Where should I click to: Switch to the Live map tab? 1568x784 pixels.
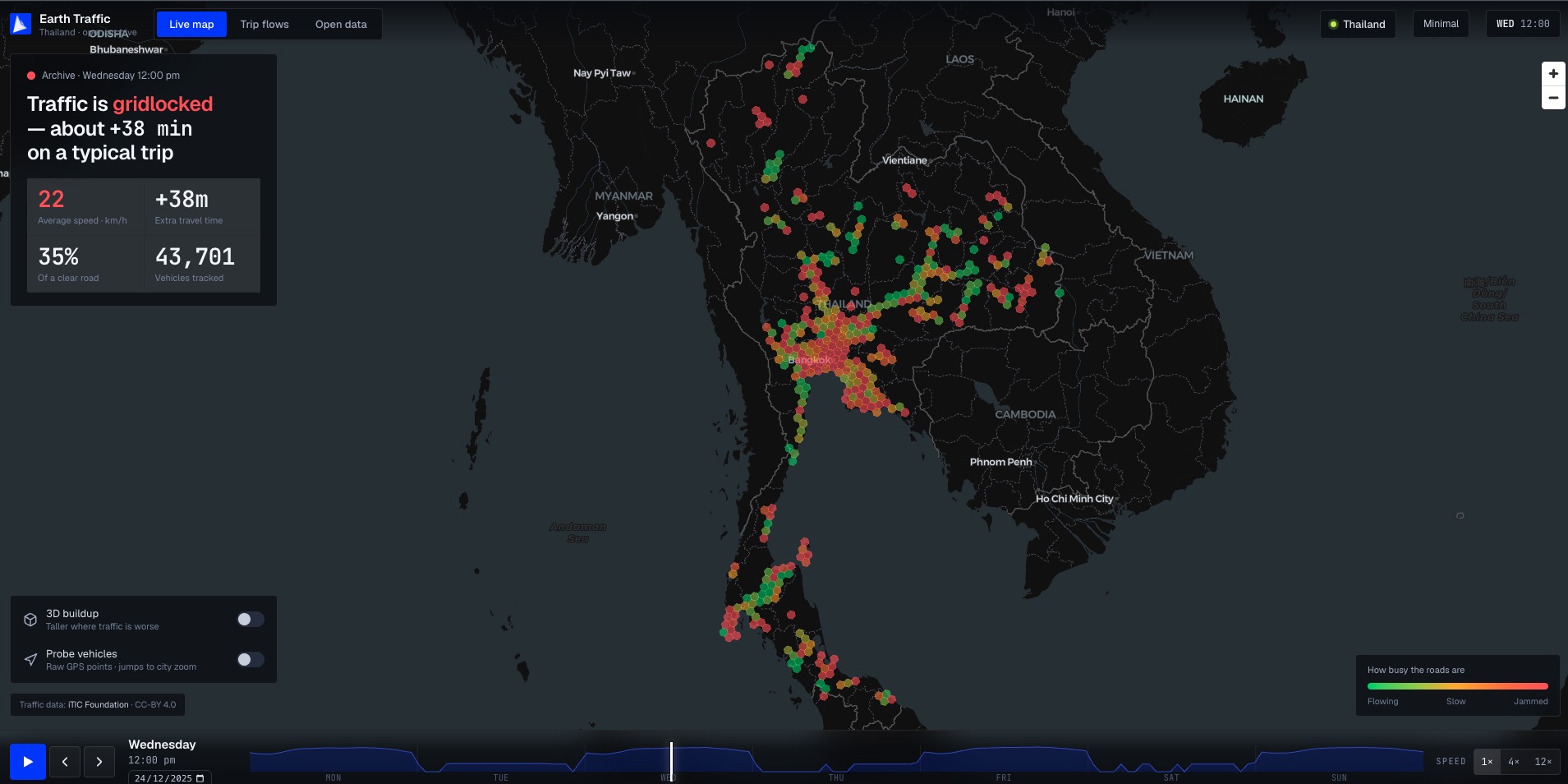pos(191,24)
